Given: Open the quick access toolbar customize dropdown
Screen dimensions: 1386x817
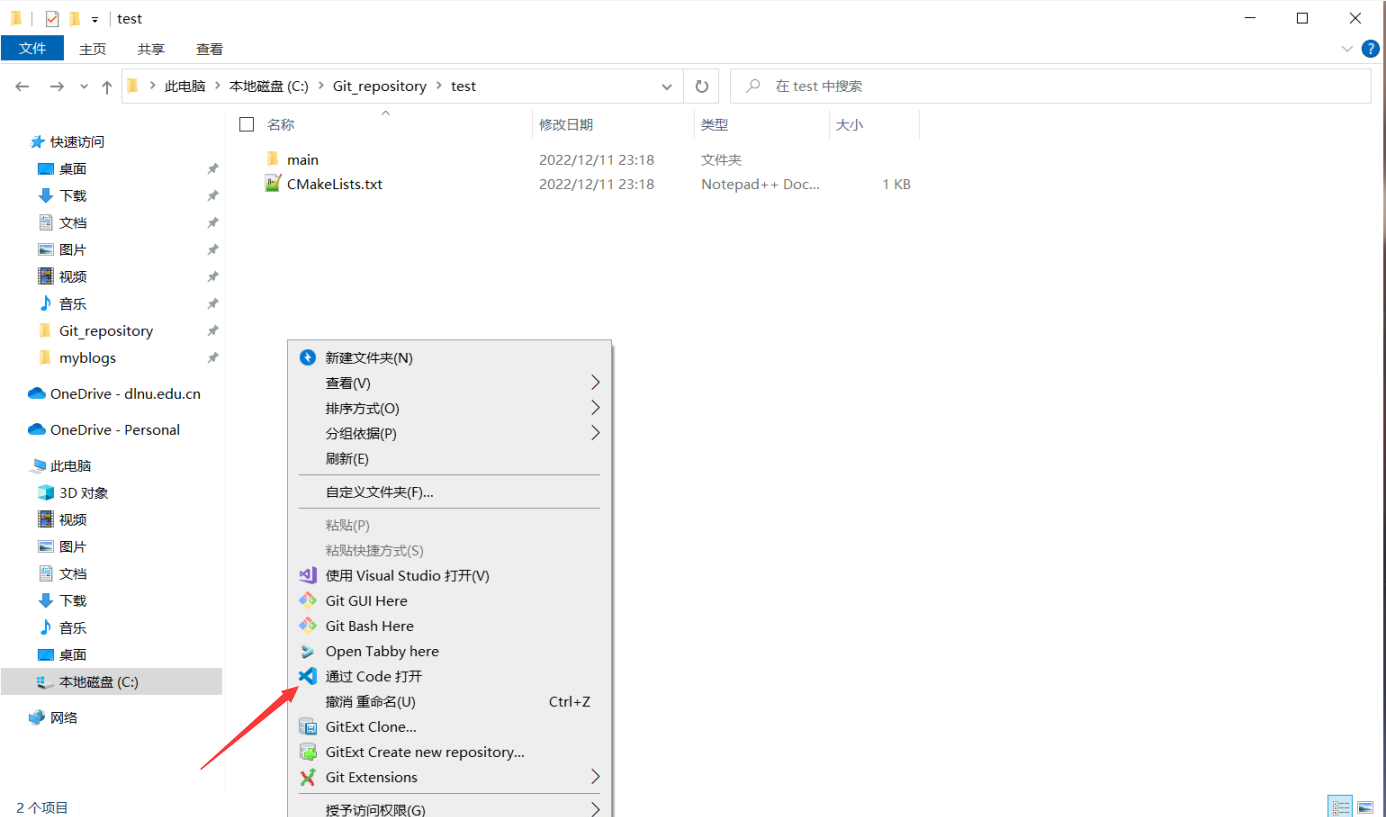Looking at the screenshot, I should pyautogui.click(x=95, y=19).
